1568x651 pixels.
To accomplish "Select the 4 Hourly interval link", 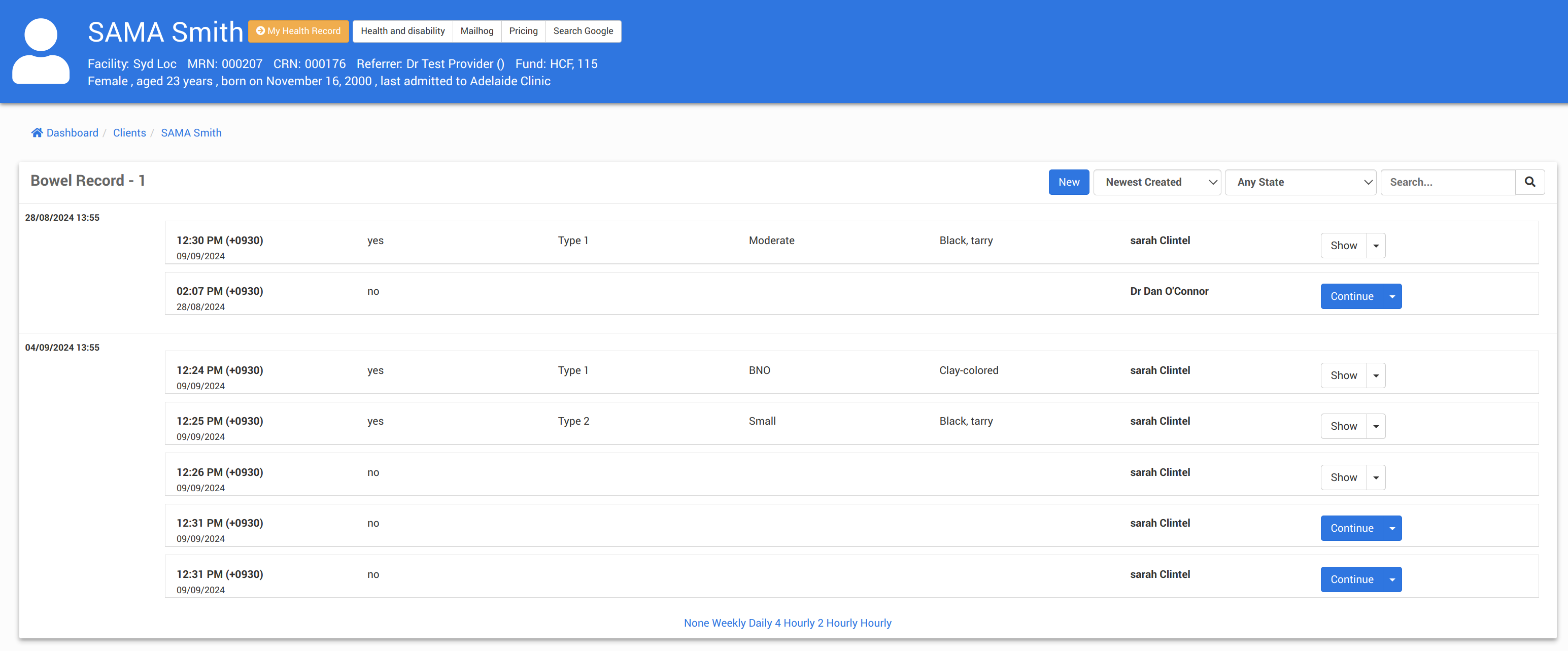I will [794, 623].
